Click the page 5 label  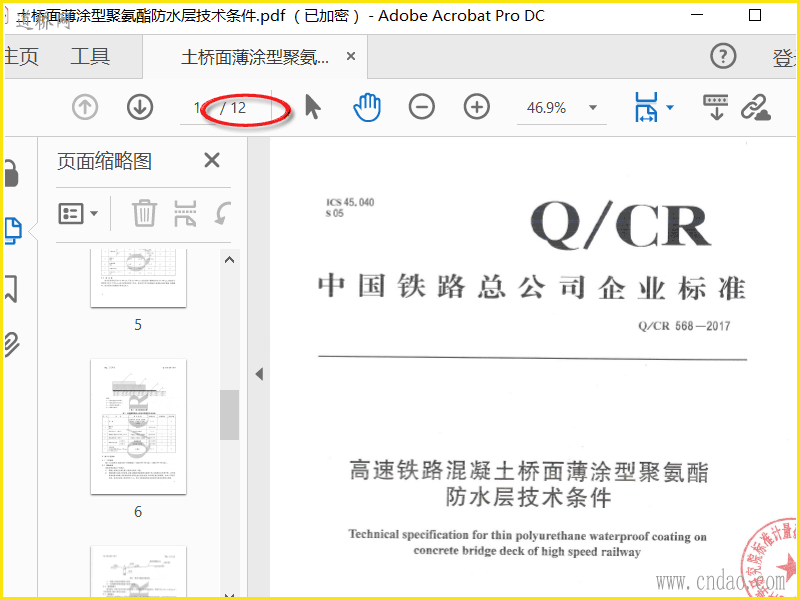[138, 325]
